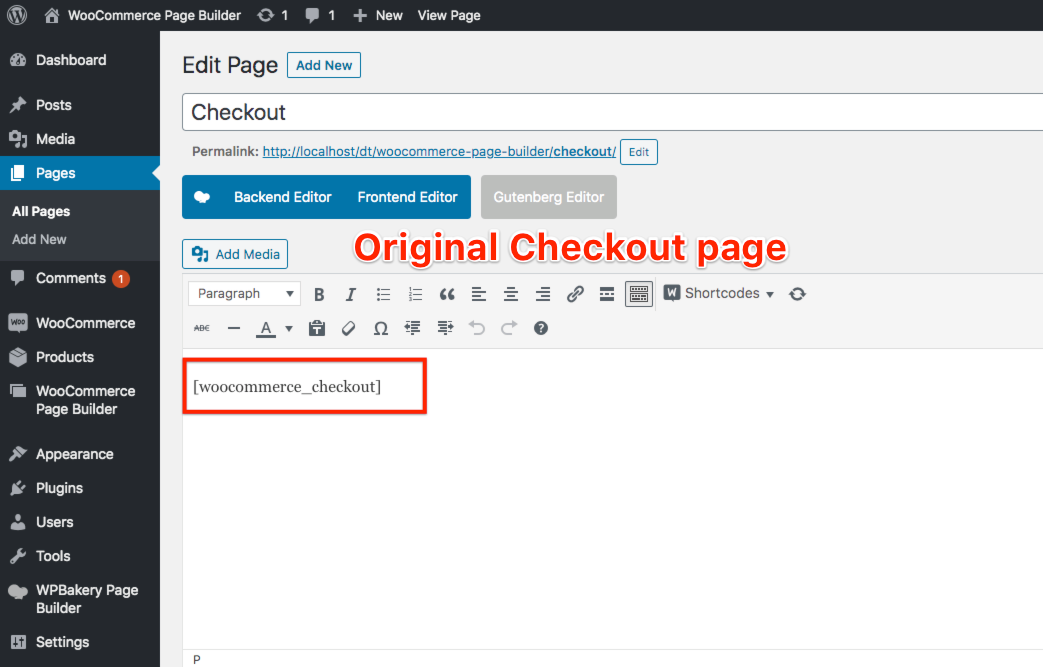The height and width of the screenshot is (667, 1043).
Task: Click the WordPress logo icon
Action: 17,15
